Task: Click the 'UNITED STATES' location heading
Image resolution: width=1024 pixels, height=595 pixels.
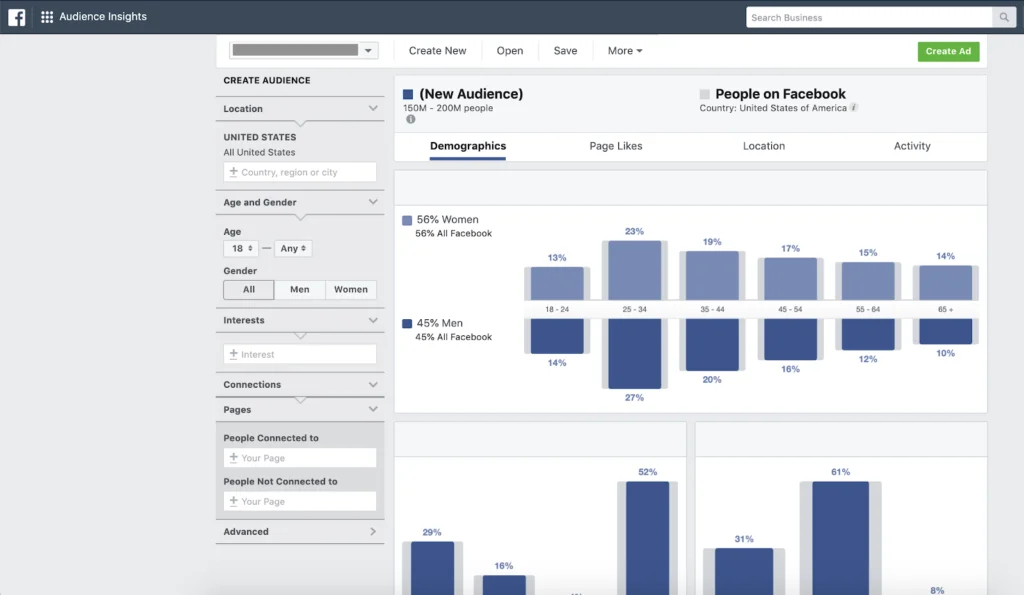Action: click(260, 137)
